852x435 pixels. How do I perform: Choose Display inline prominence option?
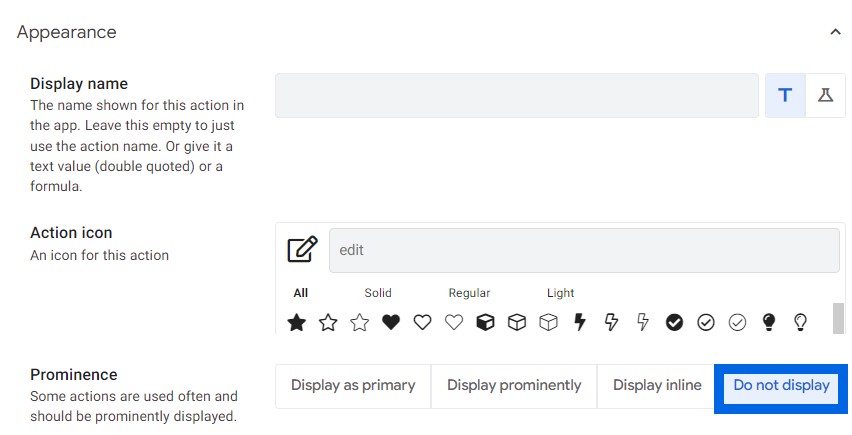click(657, 386)
